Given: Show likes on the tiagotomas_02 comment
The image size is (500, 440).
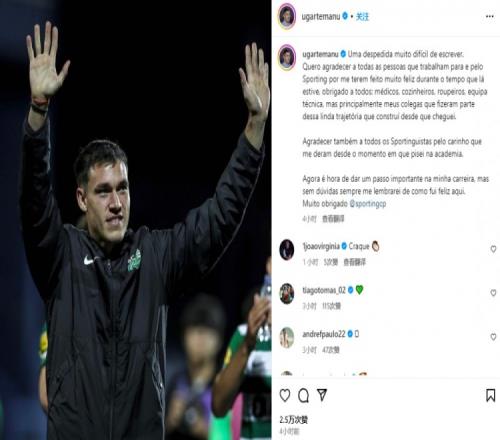Looking at the screenshot, I should (x=331, y=306).
